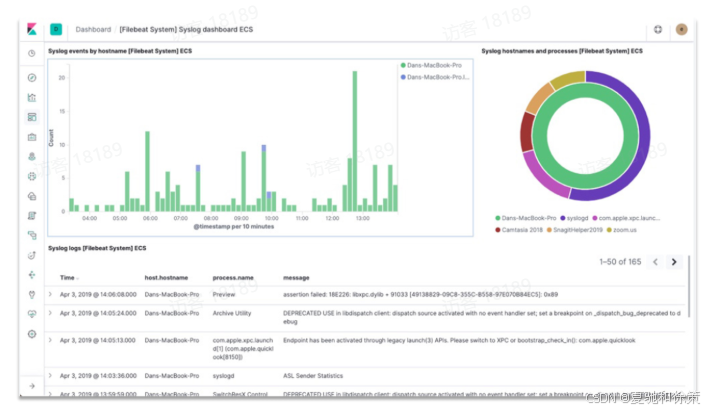Click the Camtasia 2018 pie legend entry

[x=519, y=230]
